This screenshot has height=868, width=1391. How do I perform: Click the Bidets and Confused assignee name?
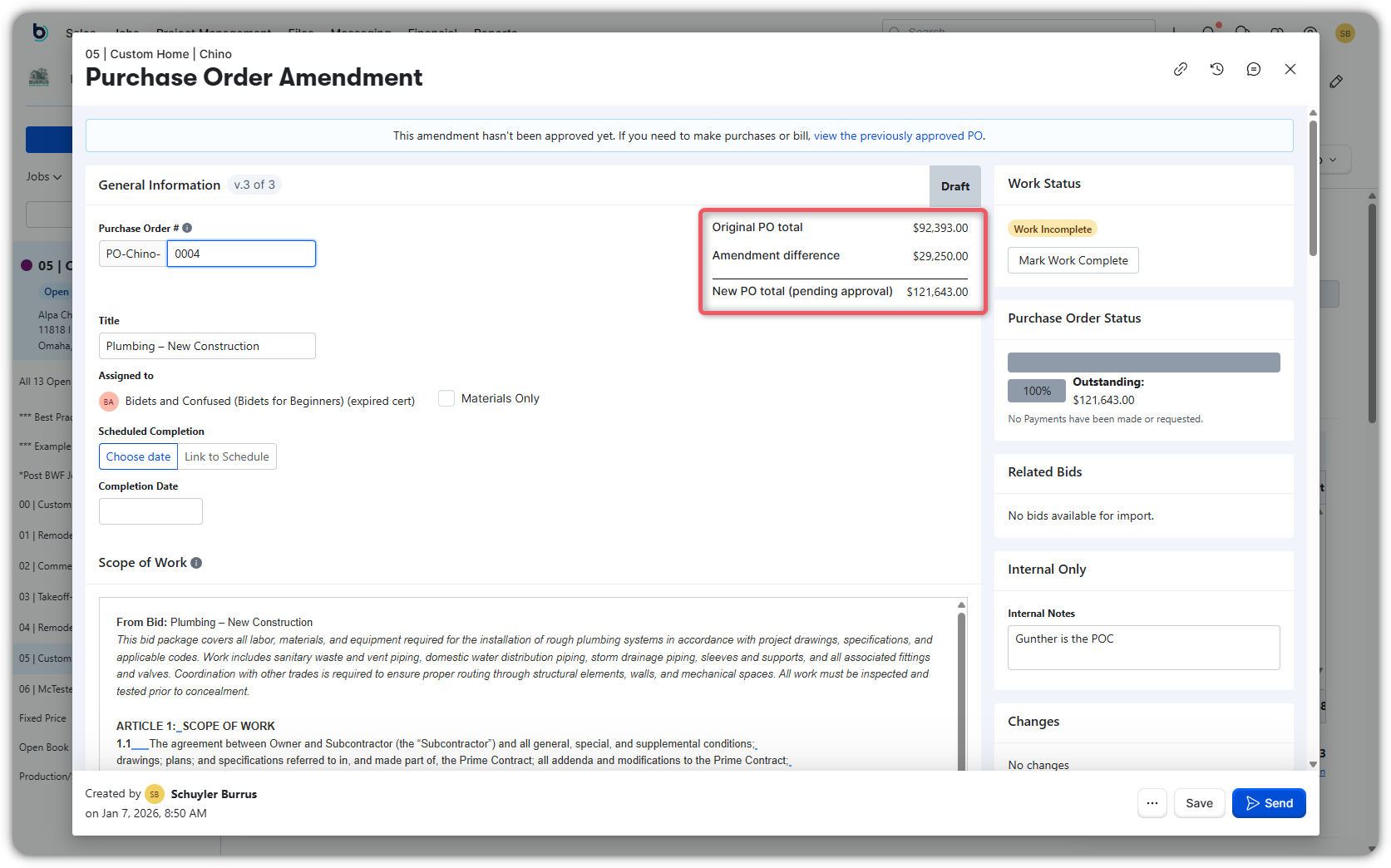click(269, 402)
